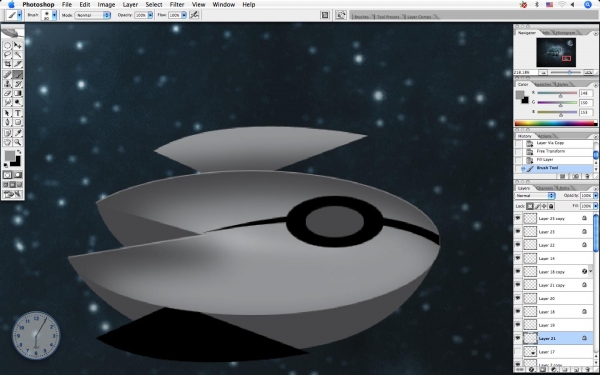Open the Filter menu
Screen dimensions: 600x375
coord(177,5)
